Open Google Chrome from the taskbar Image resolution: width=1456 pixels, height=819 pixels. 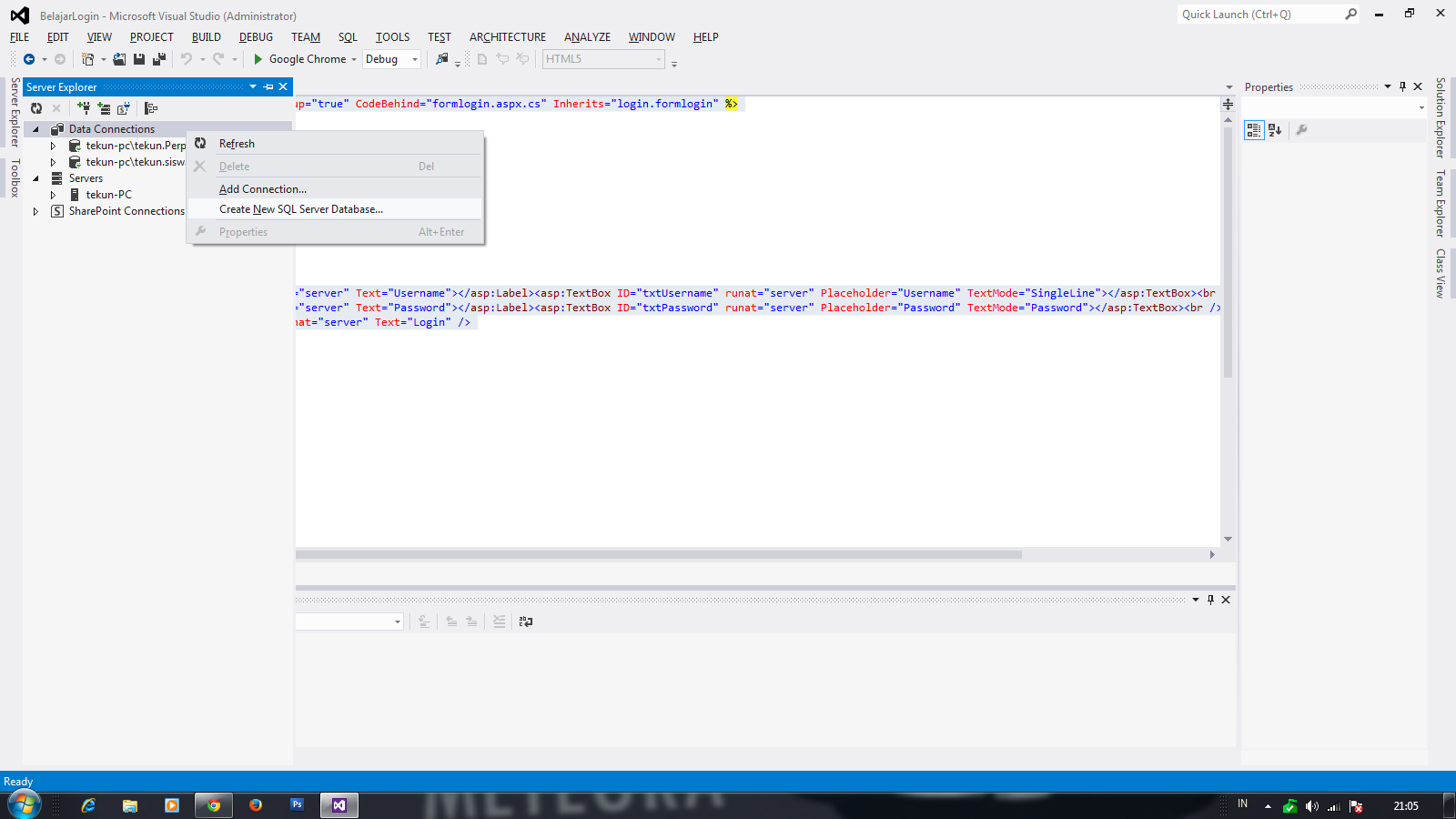(213, 804)
